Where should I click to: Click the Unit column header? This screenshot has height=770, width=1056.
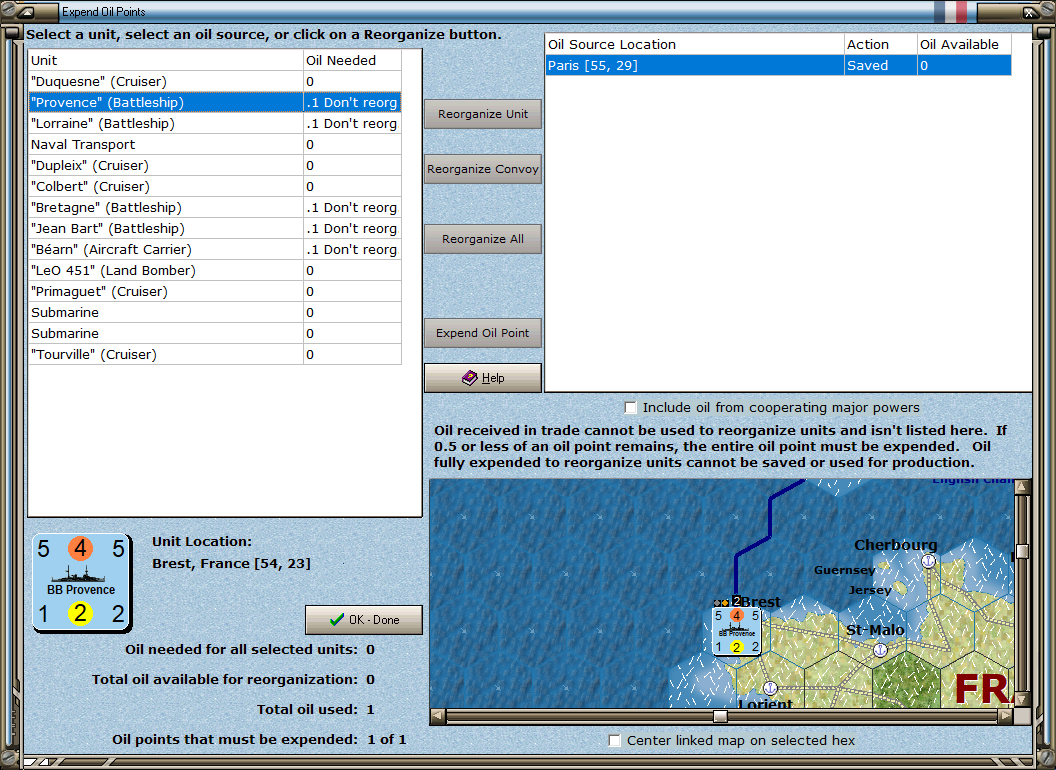166,60
